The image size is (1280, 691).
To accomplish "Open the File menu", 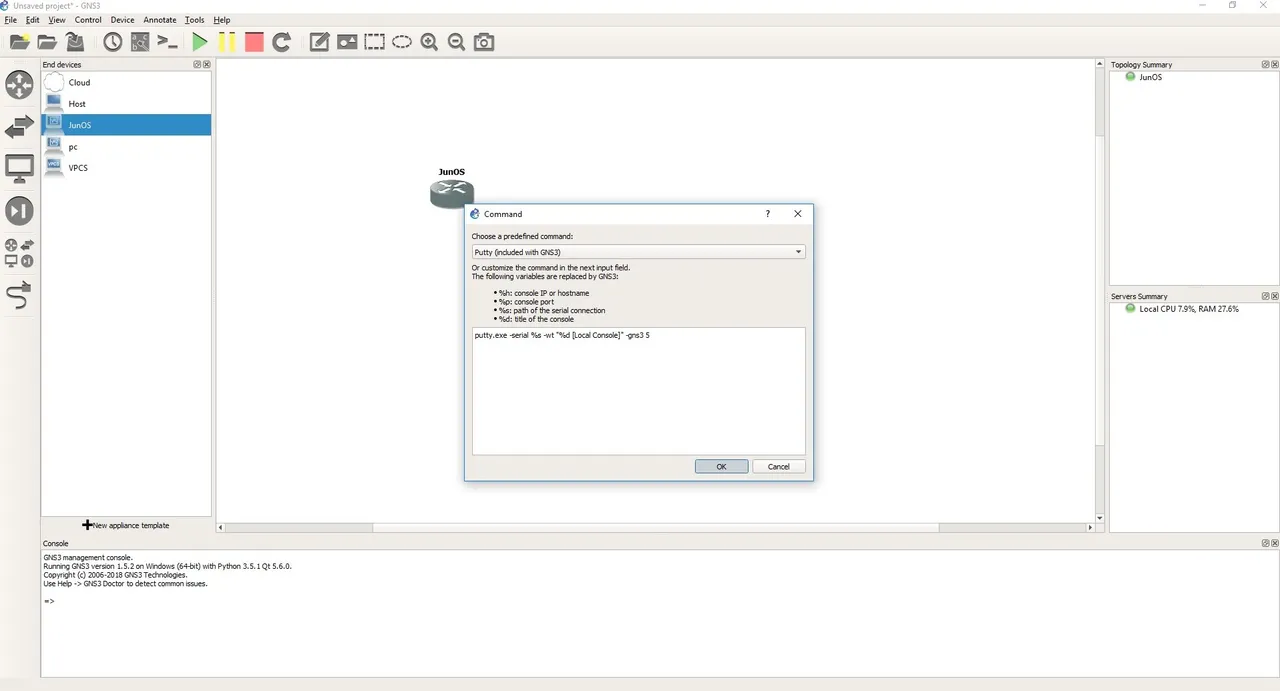I will 11,20.
